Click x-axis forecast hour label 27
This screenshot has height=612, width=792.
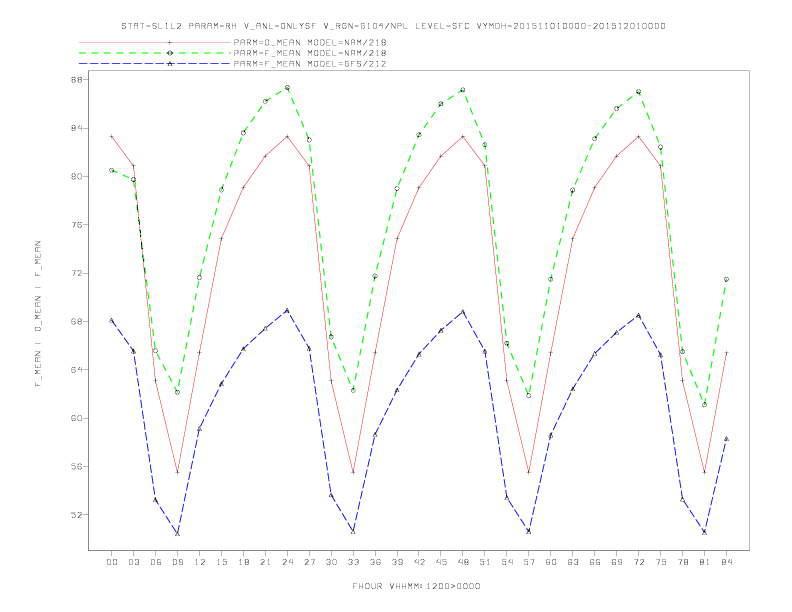[310, 562]
